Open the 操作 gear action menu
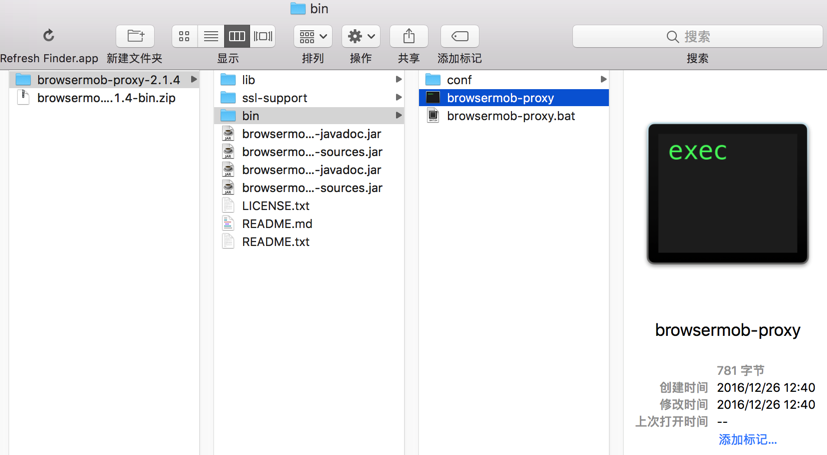The width and height of the screenshot is (827, 455). click(361, 36)
